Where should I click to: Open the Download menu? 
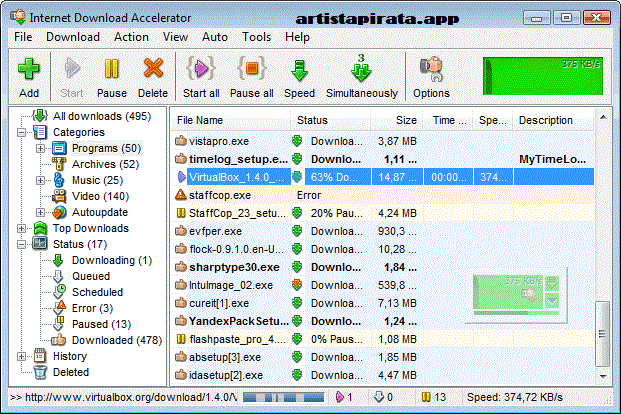pos(73,37)
